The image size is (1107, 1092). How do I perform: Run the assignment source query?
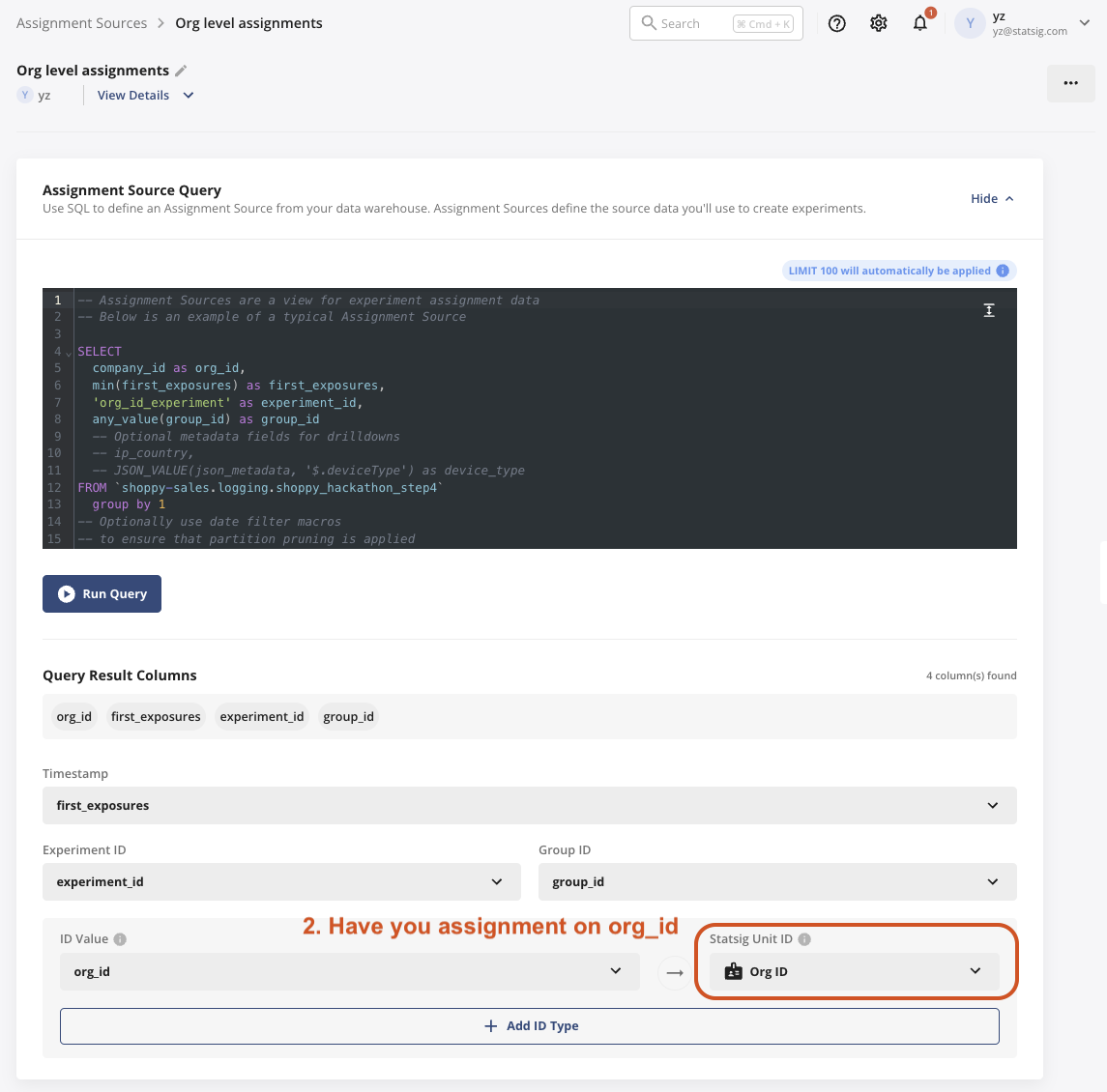click(102, 593)
